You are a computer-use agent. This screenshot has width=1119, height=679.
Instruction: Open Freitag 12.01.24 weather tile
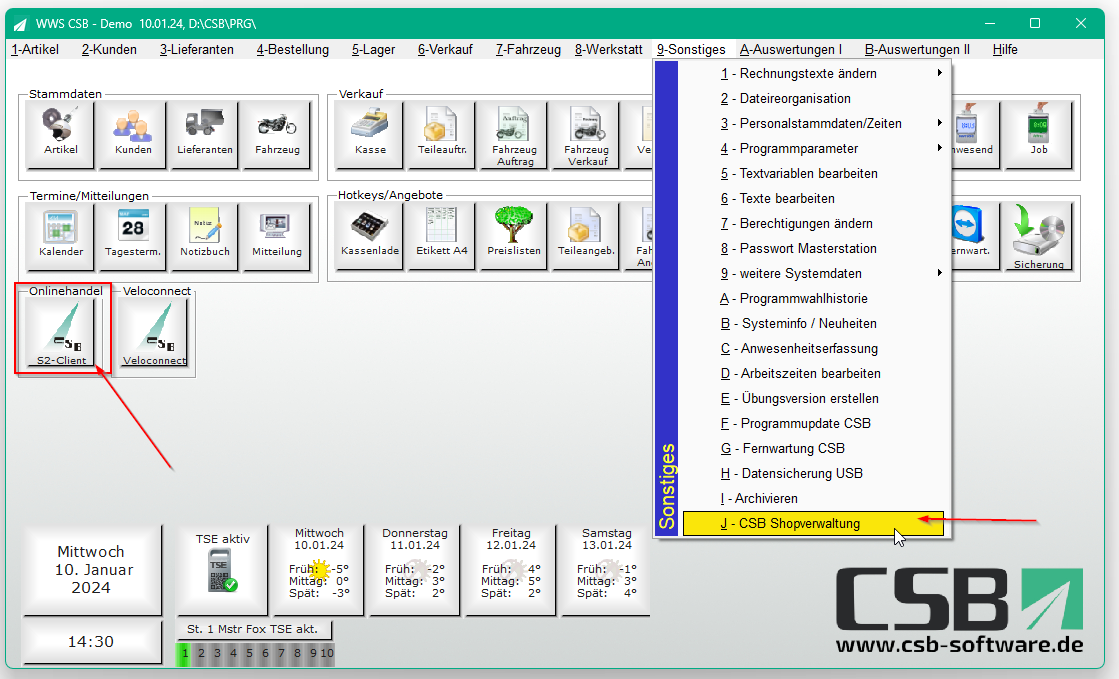(510, 570)
